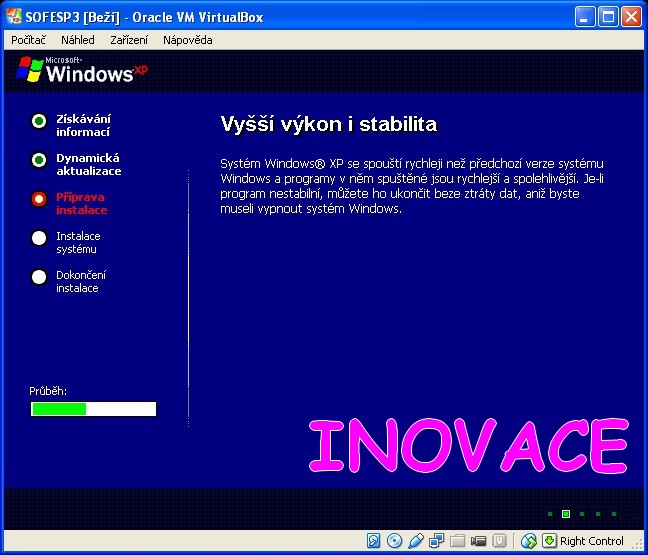Click the Windows XP logo
648x555 pixels.
[82, 70]
